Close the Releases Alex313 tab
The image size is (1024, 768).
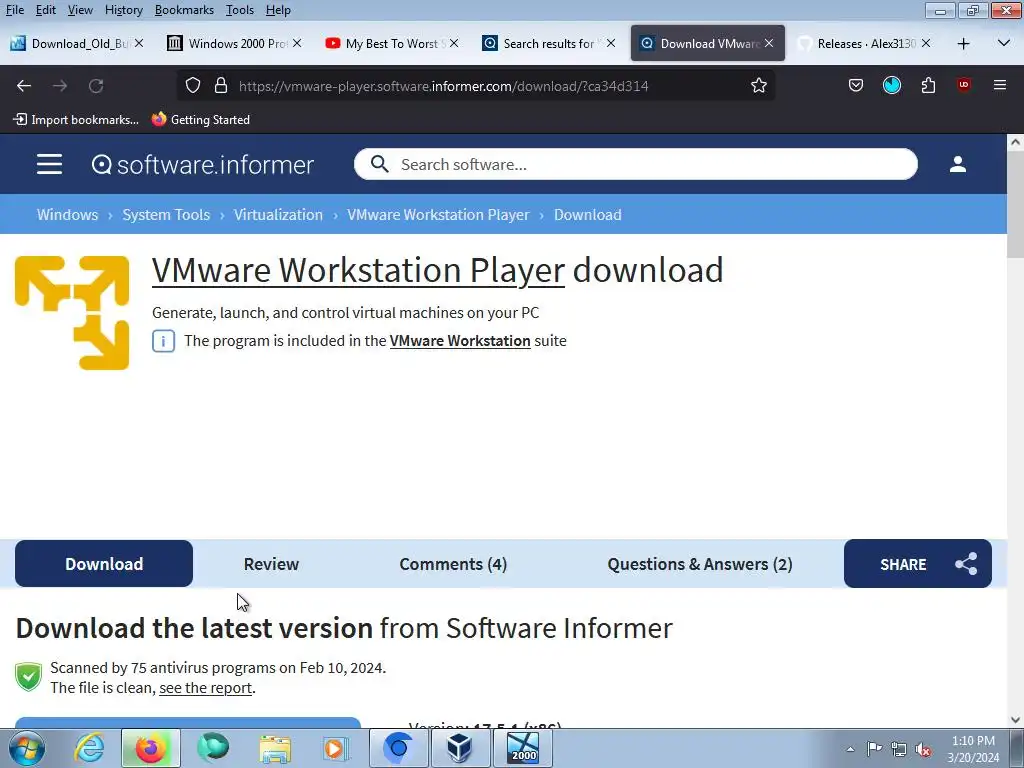(925, 43)
